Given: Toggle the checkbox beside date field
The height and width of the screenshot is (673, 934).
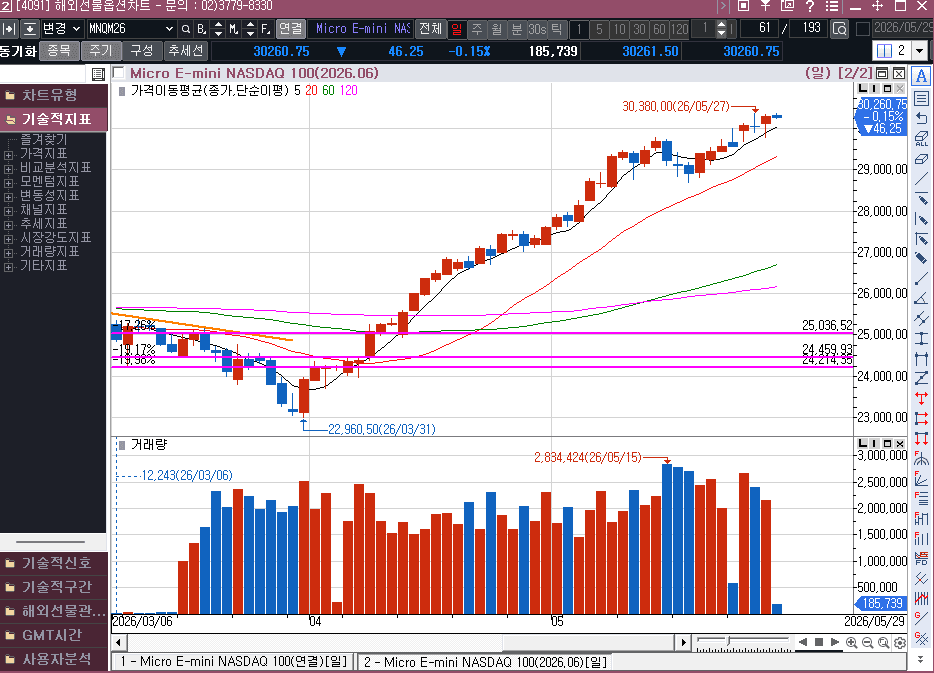Looking at the screenshot, I should pos(863,29).
